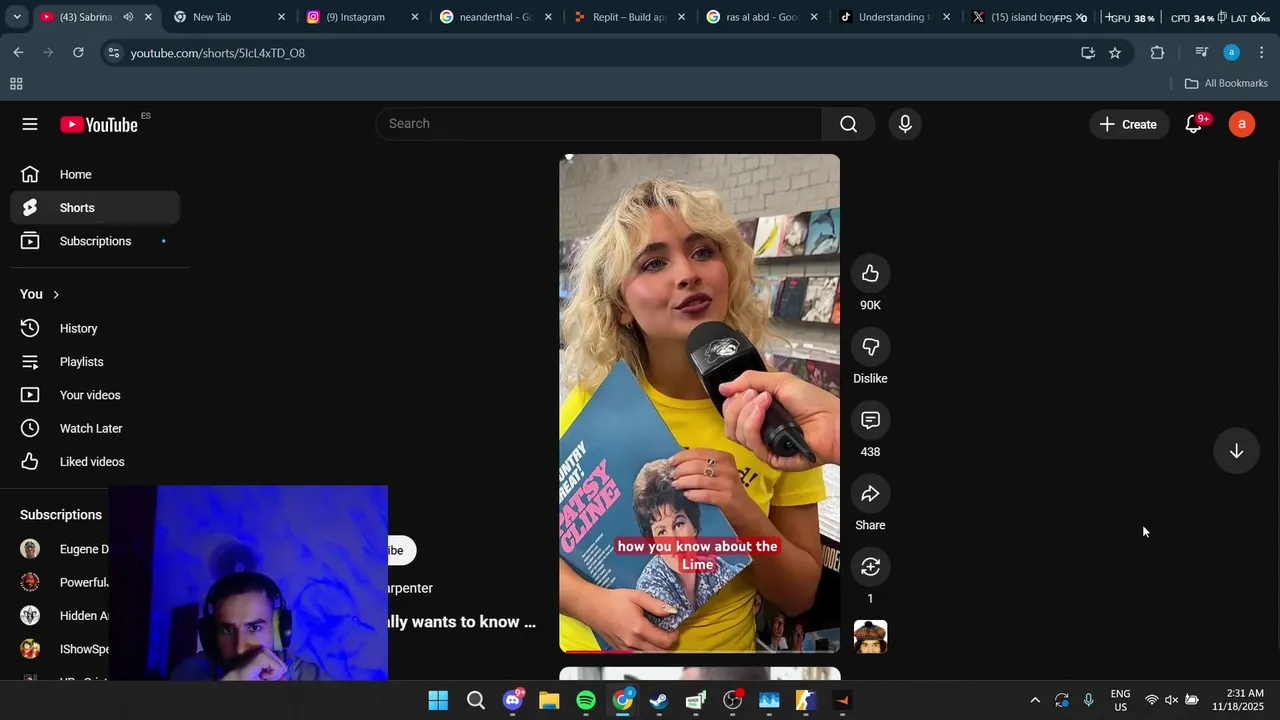The height and width of the screenshot is (720, 1280).
Task: Open the clock and date panel
Action: 1238,700
